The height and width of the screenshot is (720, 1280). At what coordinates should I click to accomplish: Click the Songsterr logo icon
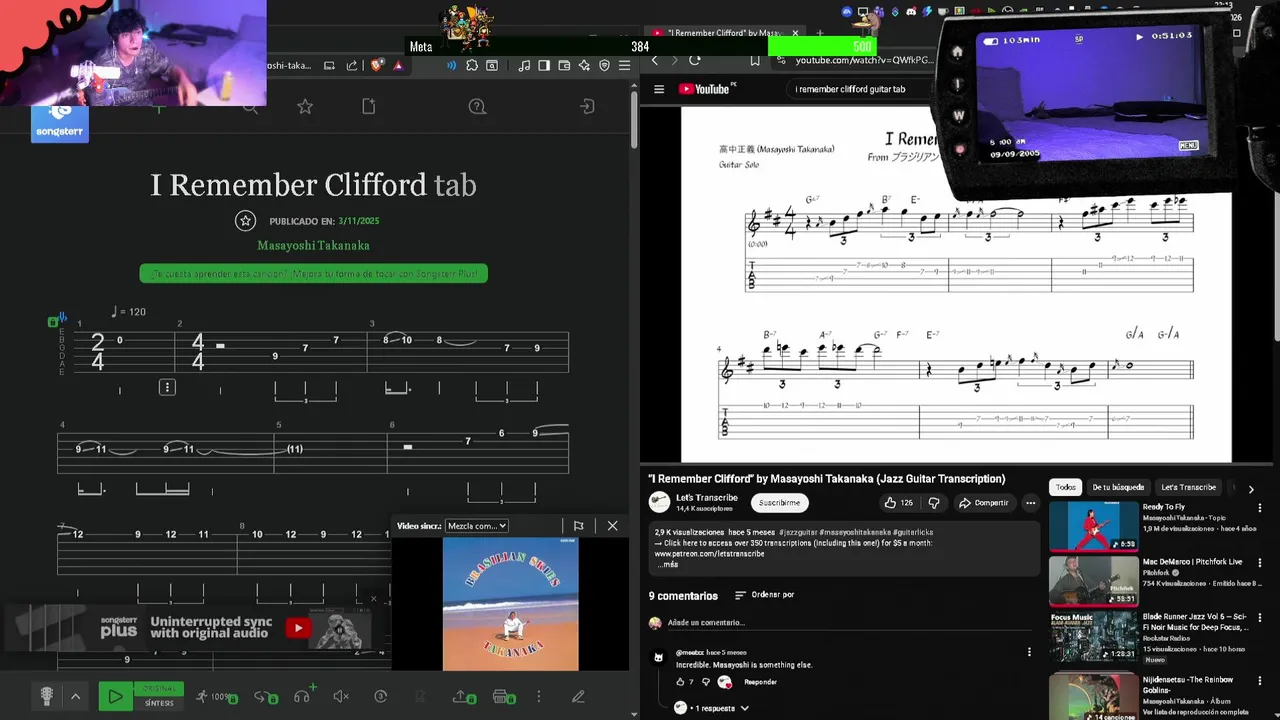tap(59, 122)
